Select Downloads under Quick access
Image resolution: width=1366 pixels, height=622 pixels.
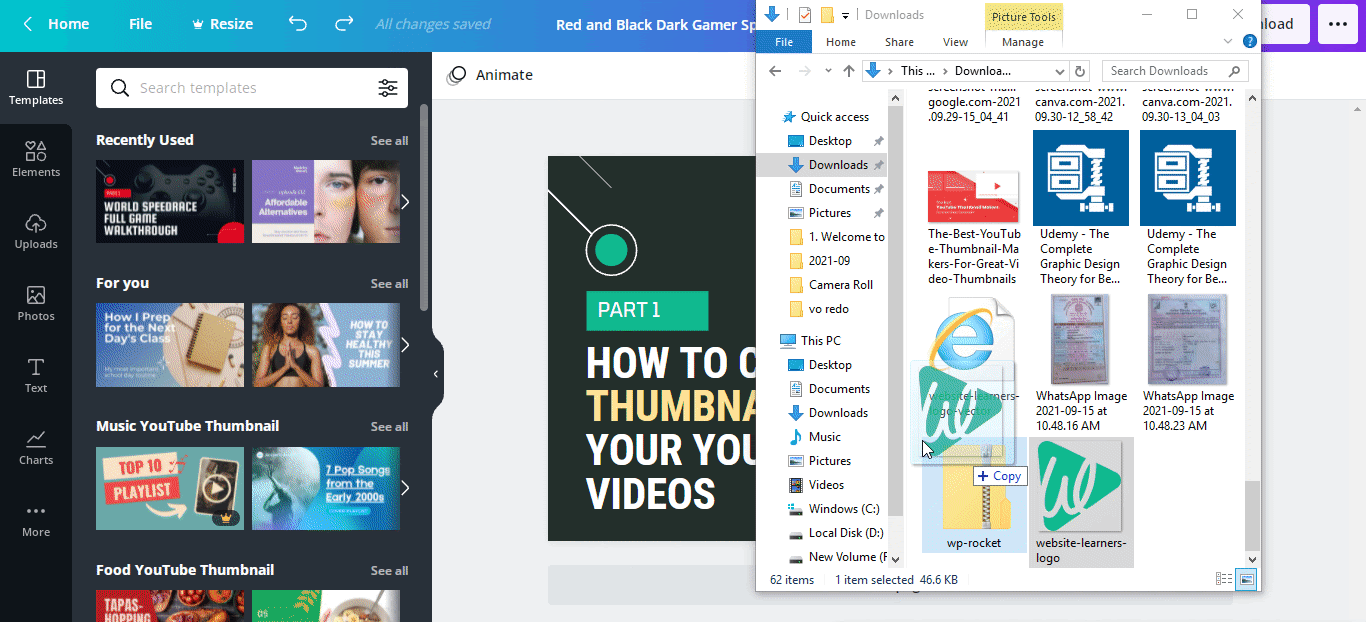pos(832,165)
